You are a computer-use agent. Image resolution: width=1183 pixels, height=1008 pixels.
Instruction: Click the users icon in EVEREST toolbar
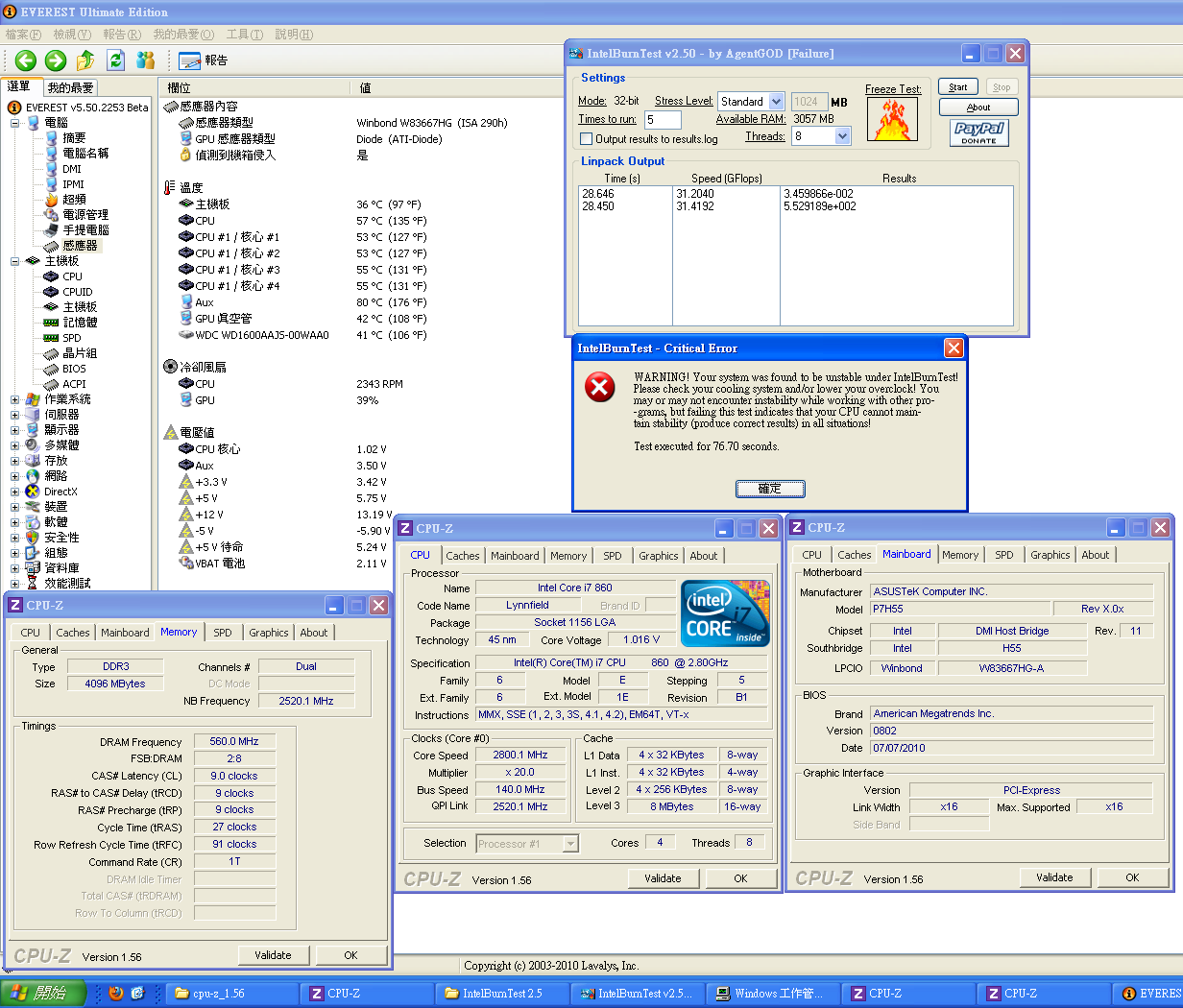145,60
